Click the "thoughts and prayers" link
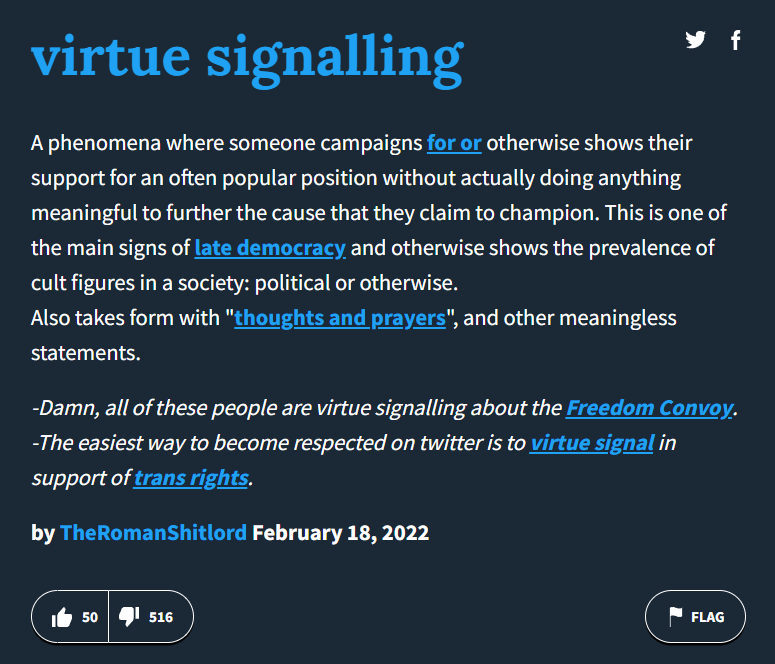The image size is (775, 664). pyautogui.click(x=340, y=318)
